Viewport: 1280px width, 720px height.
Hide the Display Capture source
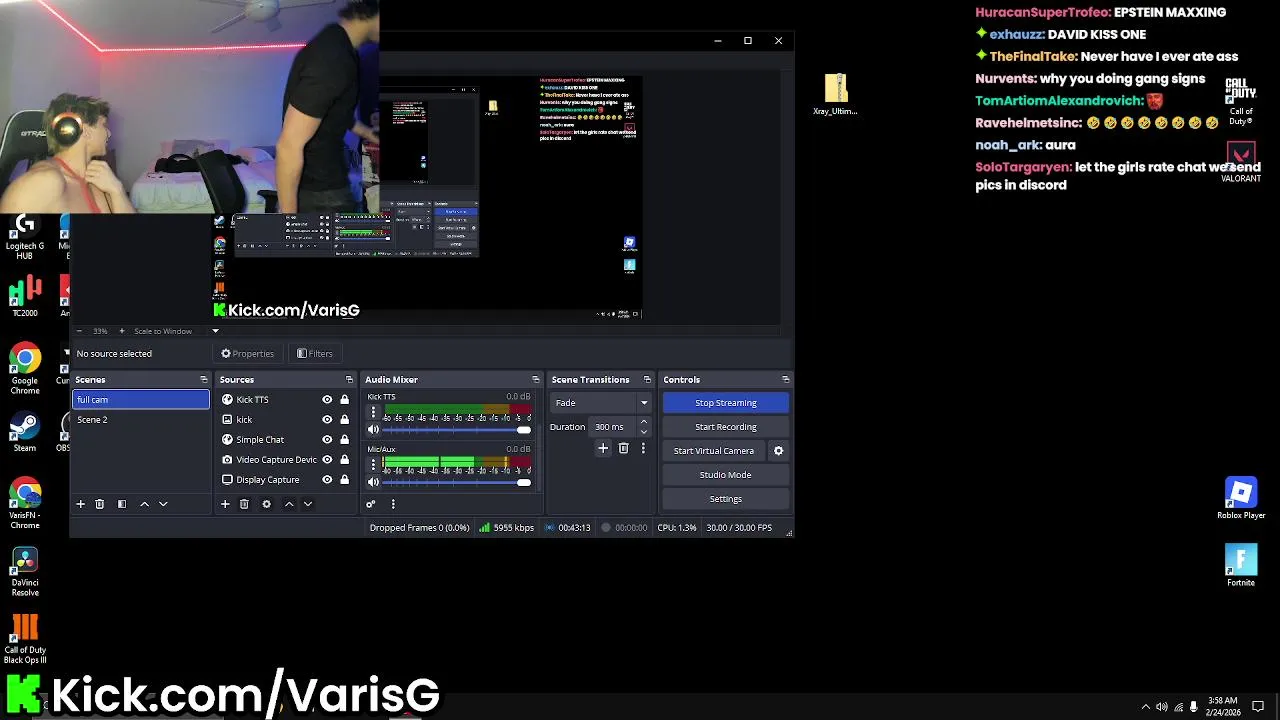327,480
